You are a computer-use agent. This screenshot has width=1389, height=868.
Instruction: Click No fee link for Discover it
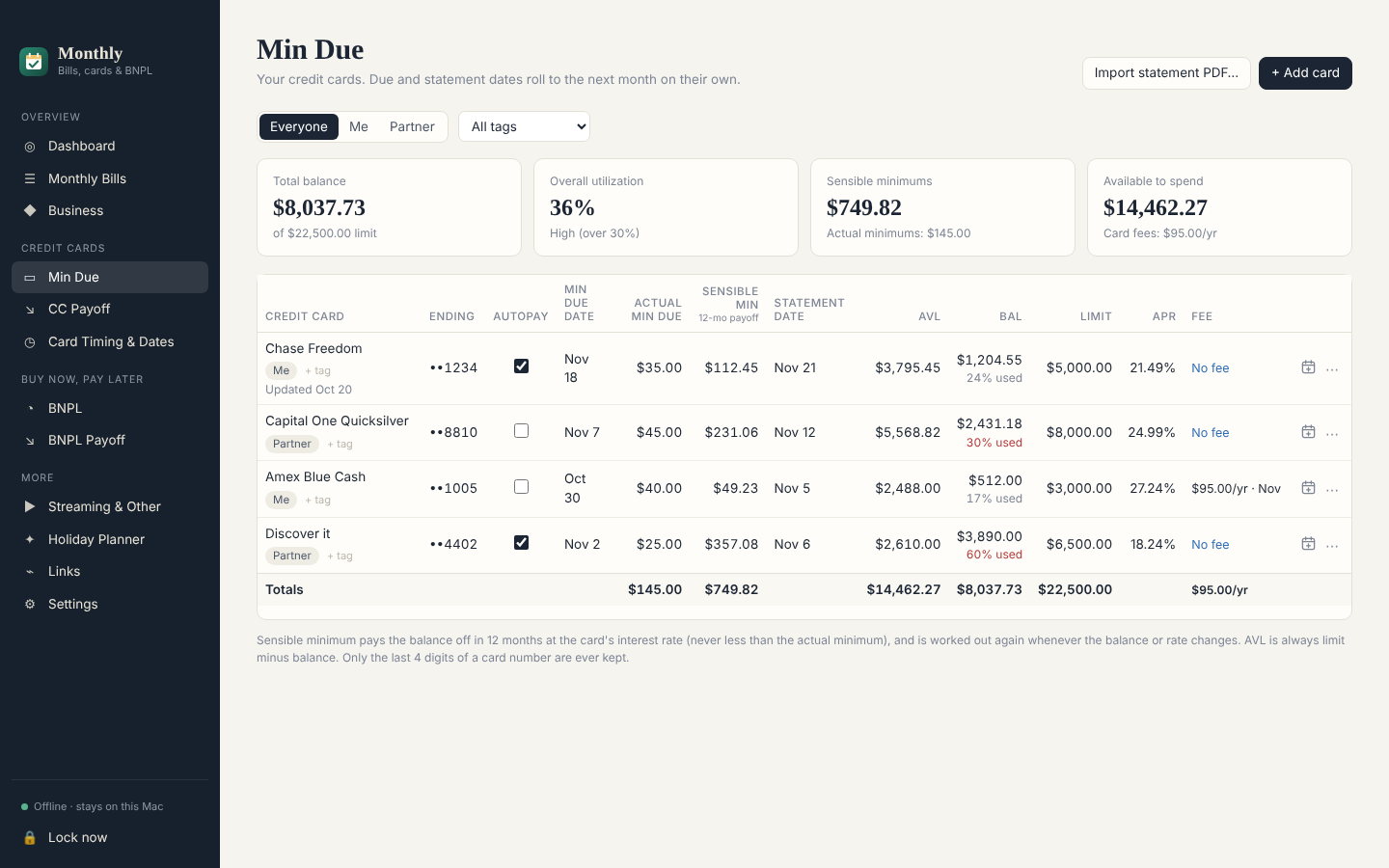(x=1210, y=544)
